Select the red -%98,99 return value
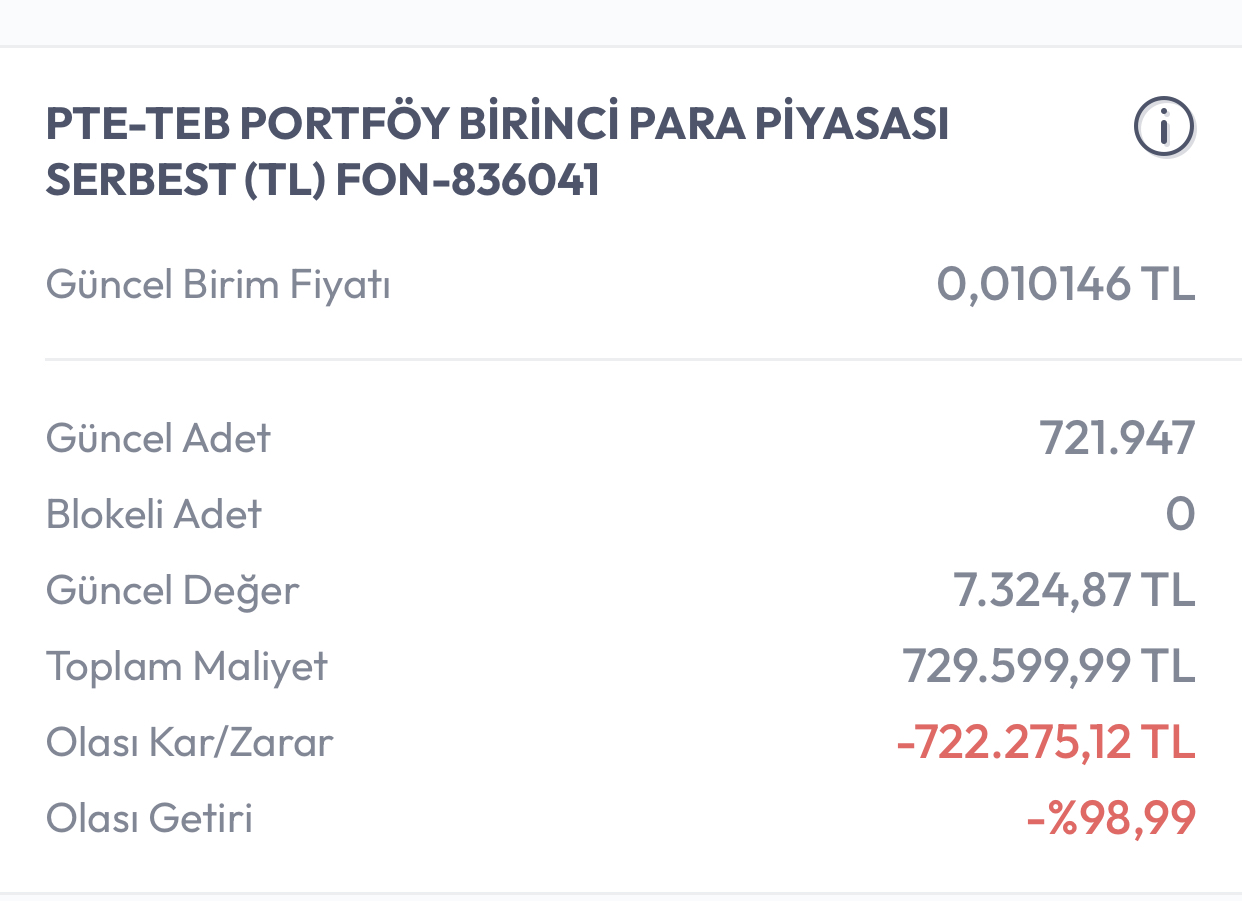This screenshot has width=1242, height=901. coord(1111,819)
